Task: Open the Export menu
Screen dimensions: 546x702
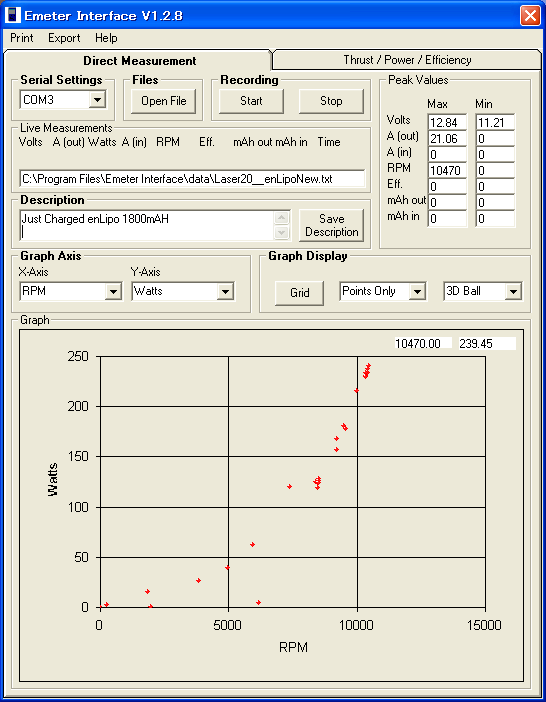Action: click(x=64, y=38)
